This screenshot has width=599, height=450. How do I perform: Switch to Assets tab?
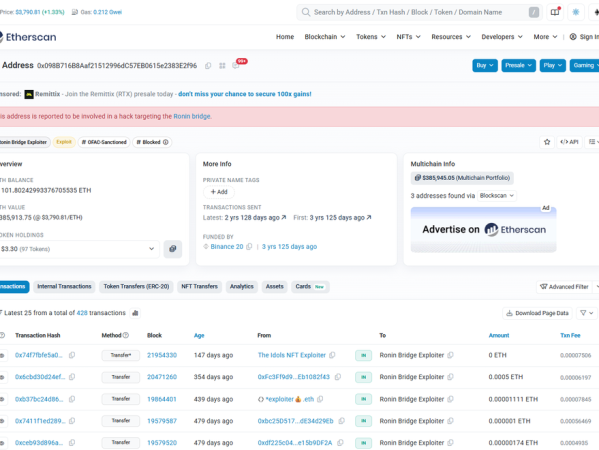(x=275, y=287)
